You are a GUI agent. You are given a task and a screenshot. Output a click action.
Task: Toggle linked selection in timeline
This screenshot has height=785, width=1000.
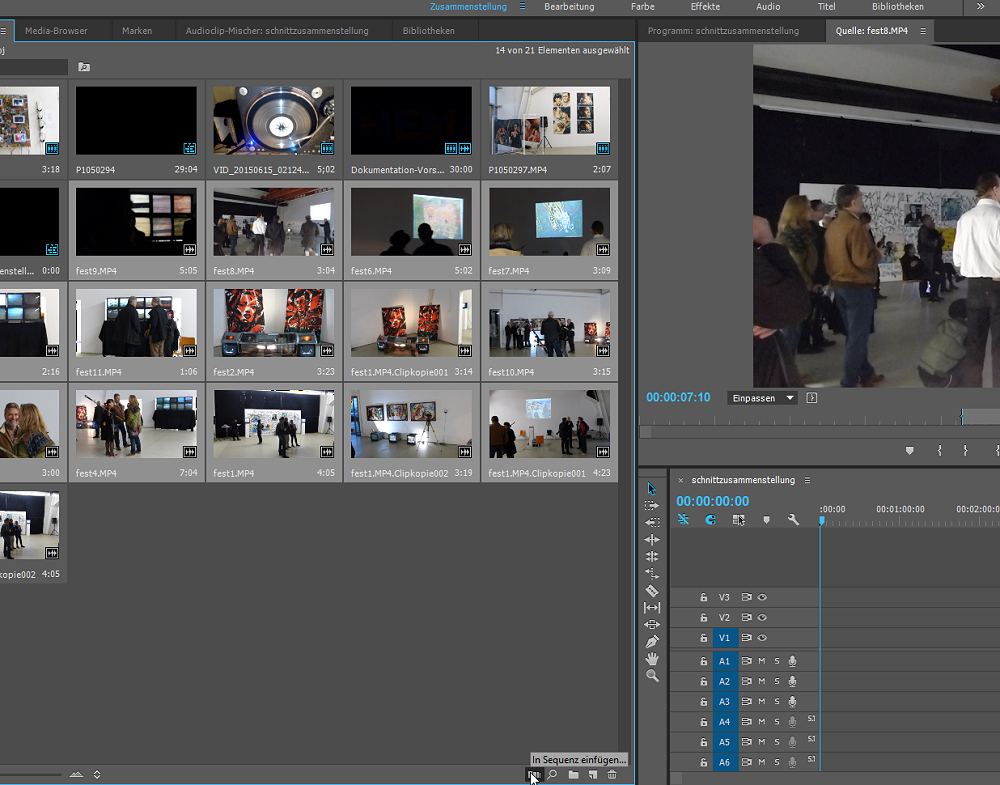(x=739, y=520)
